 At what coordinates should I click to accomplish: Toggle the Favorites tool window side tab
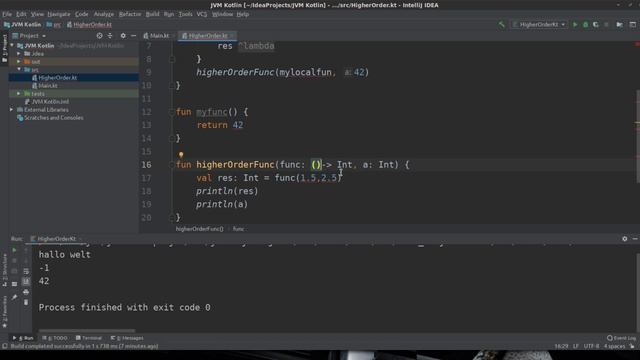(4, 312)
